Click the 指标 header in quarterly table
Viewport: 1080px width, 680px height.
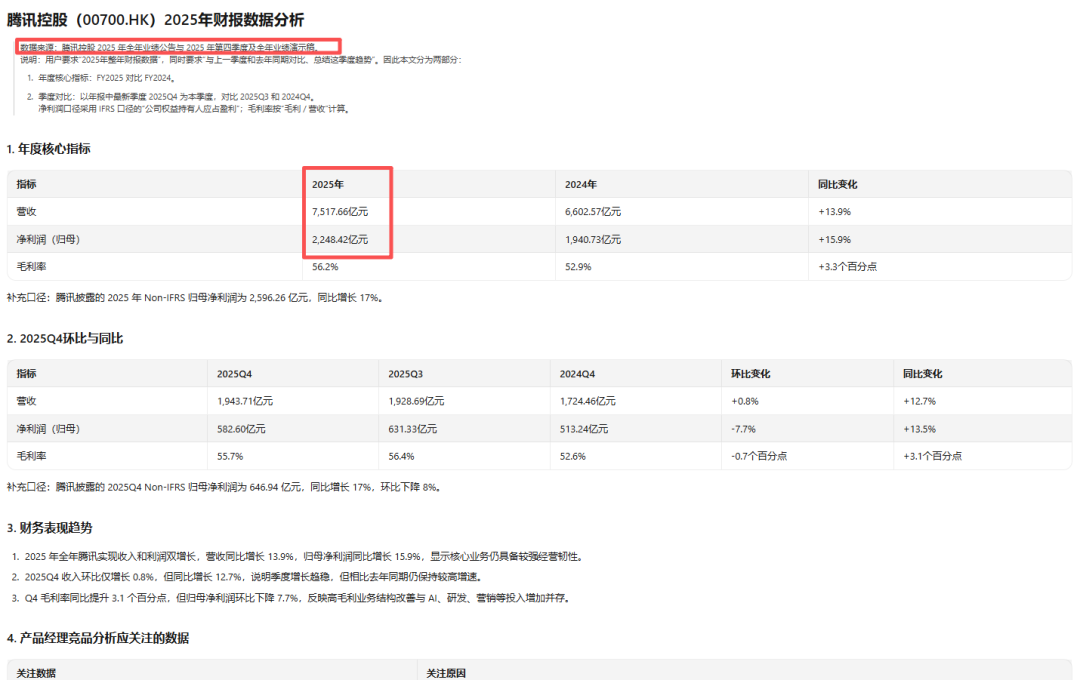(x=26, y=373)
